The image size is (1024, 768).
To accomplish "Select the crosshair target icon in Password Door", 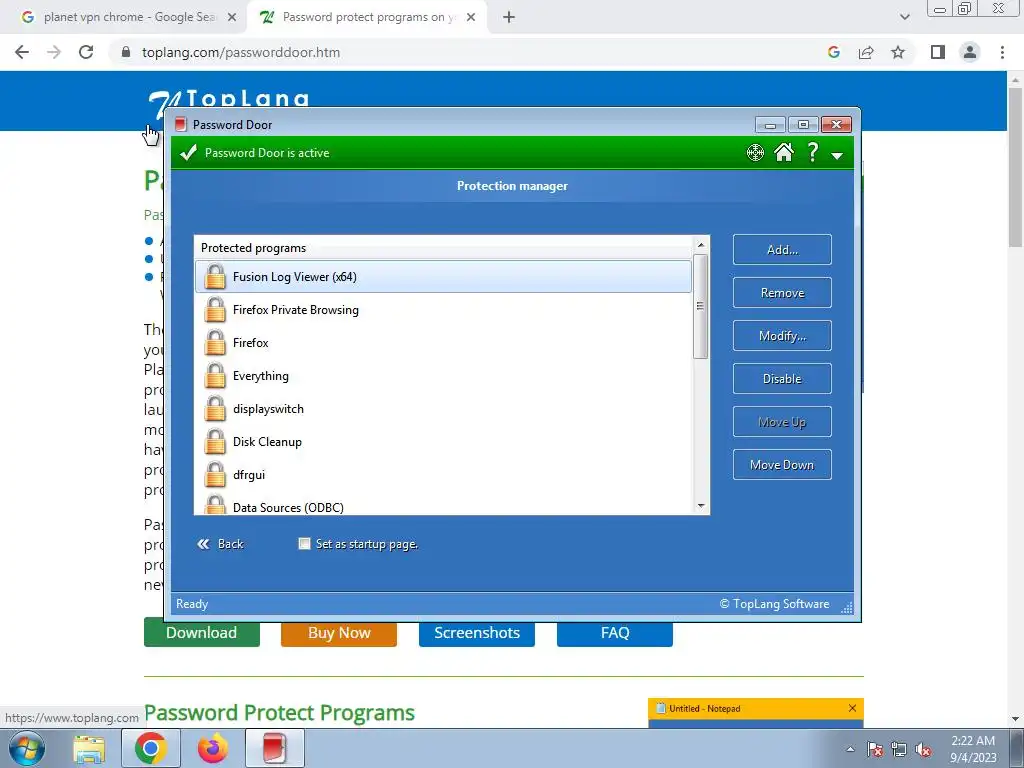I will (755, 153).
